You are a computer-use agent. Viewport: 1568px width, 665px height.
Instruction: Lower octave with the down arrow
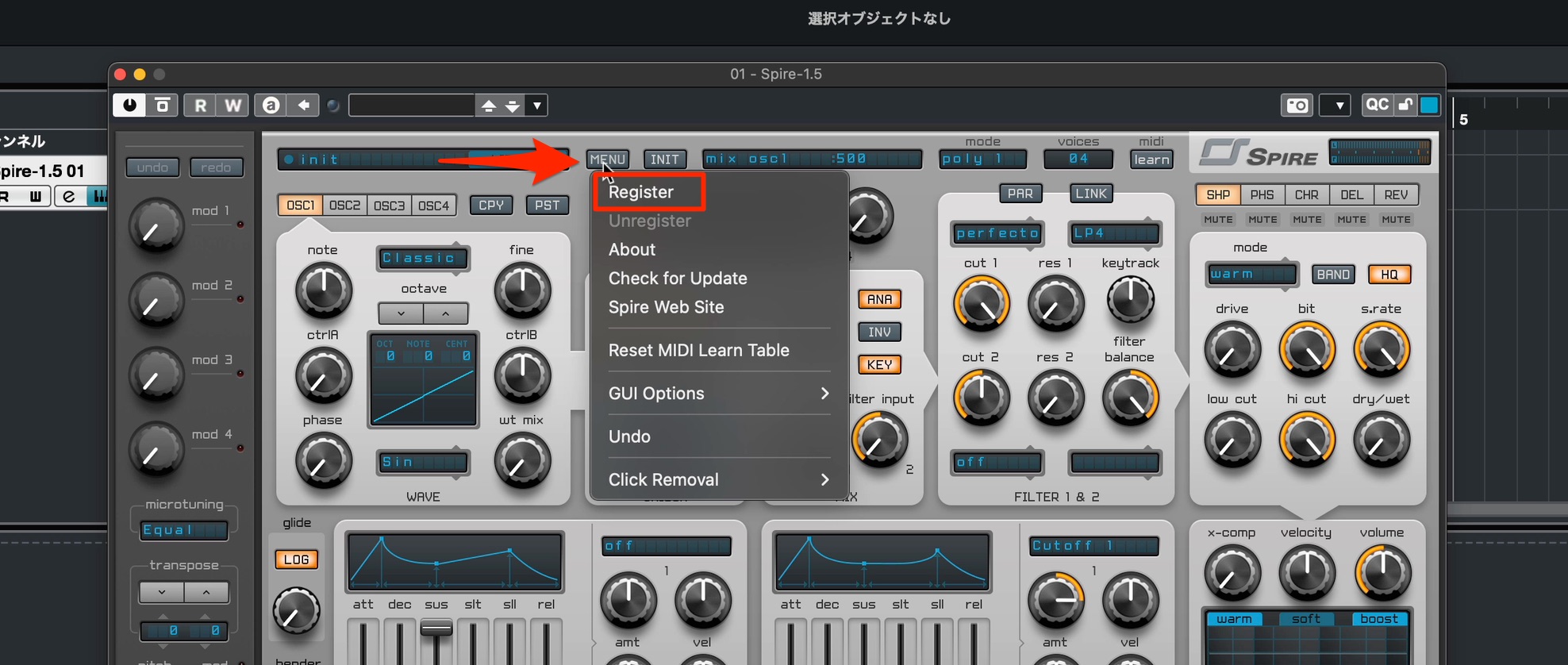click(401, 313)
